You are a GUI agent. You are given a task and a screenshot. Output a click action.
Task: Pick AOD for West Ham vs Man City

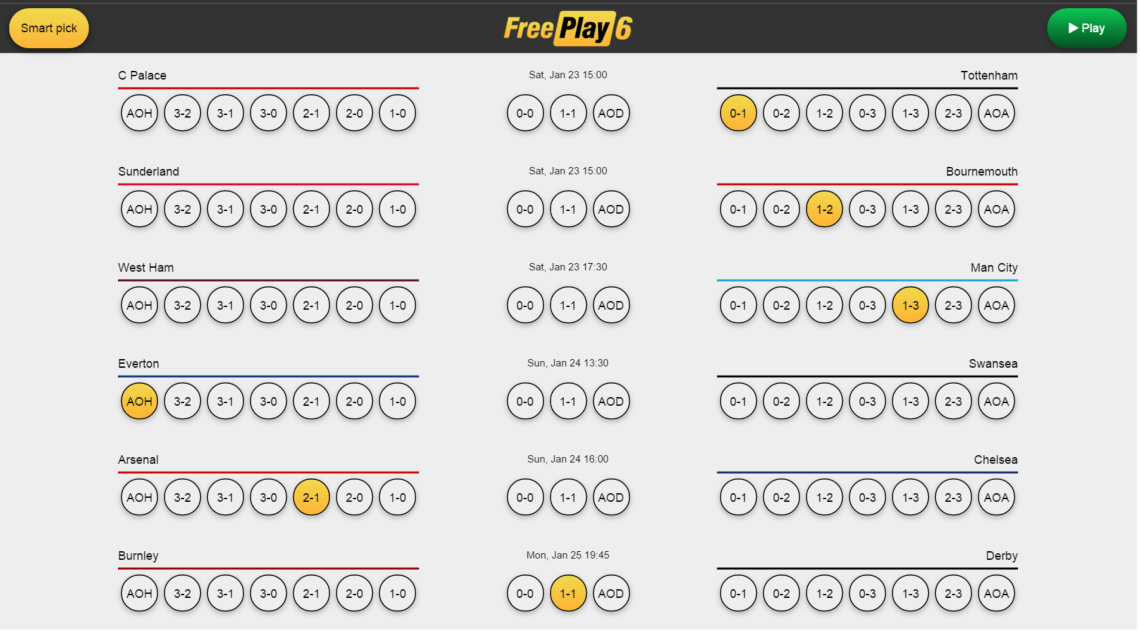tap(611, 305)
